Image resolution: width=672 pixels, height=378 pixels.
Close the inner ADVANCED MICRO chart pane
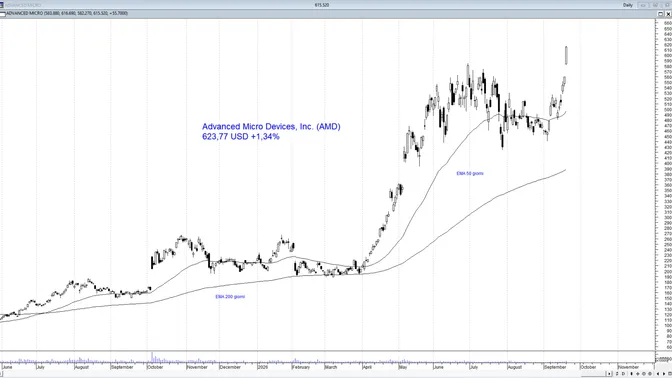668,14
